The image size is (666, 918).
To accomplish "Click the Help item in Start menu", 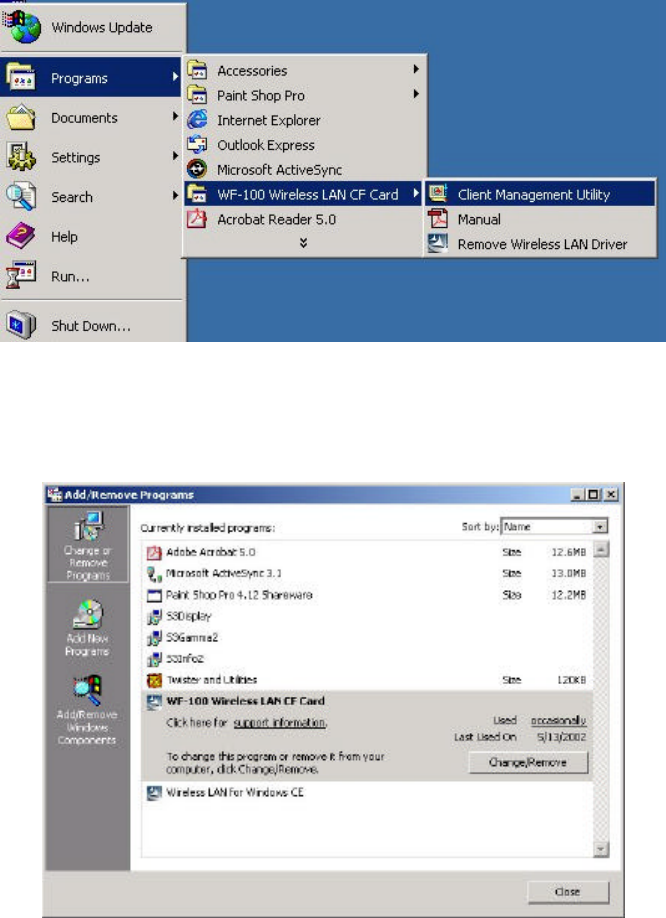I will [93, 237].
